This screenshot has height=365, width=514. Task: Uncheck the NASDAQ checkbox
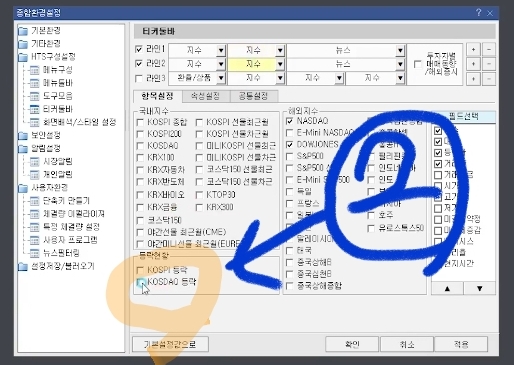290,121
